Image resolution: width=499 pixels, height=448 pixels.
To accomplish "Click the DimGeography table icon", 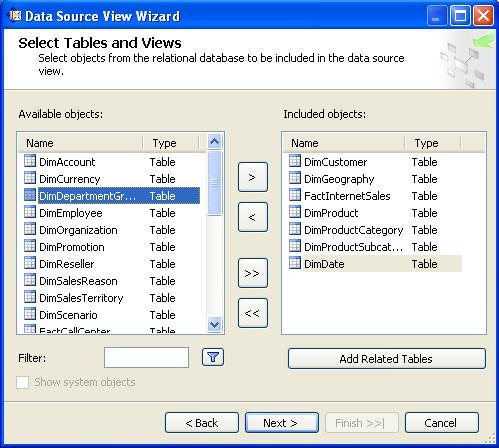I will pyautogui.click(x=295, y=178).
